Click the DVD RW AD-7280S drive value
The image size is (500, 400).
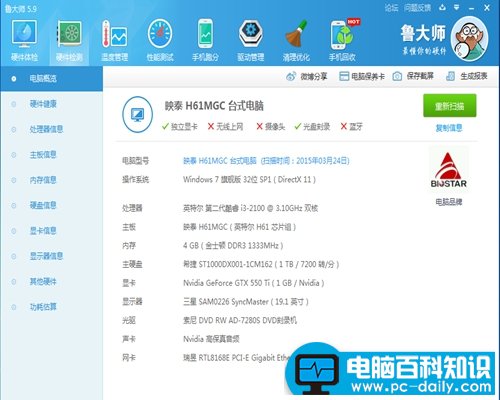pos(240,321)
